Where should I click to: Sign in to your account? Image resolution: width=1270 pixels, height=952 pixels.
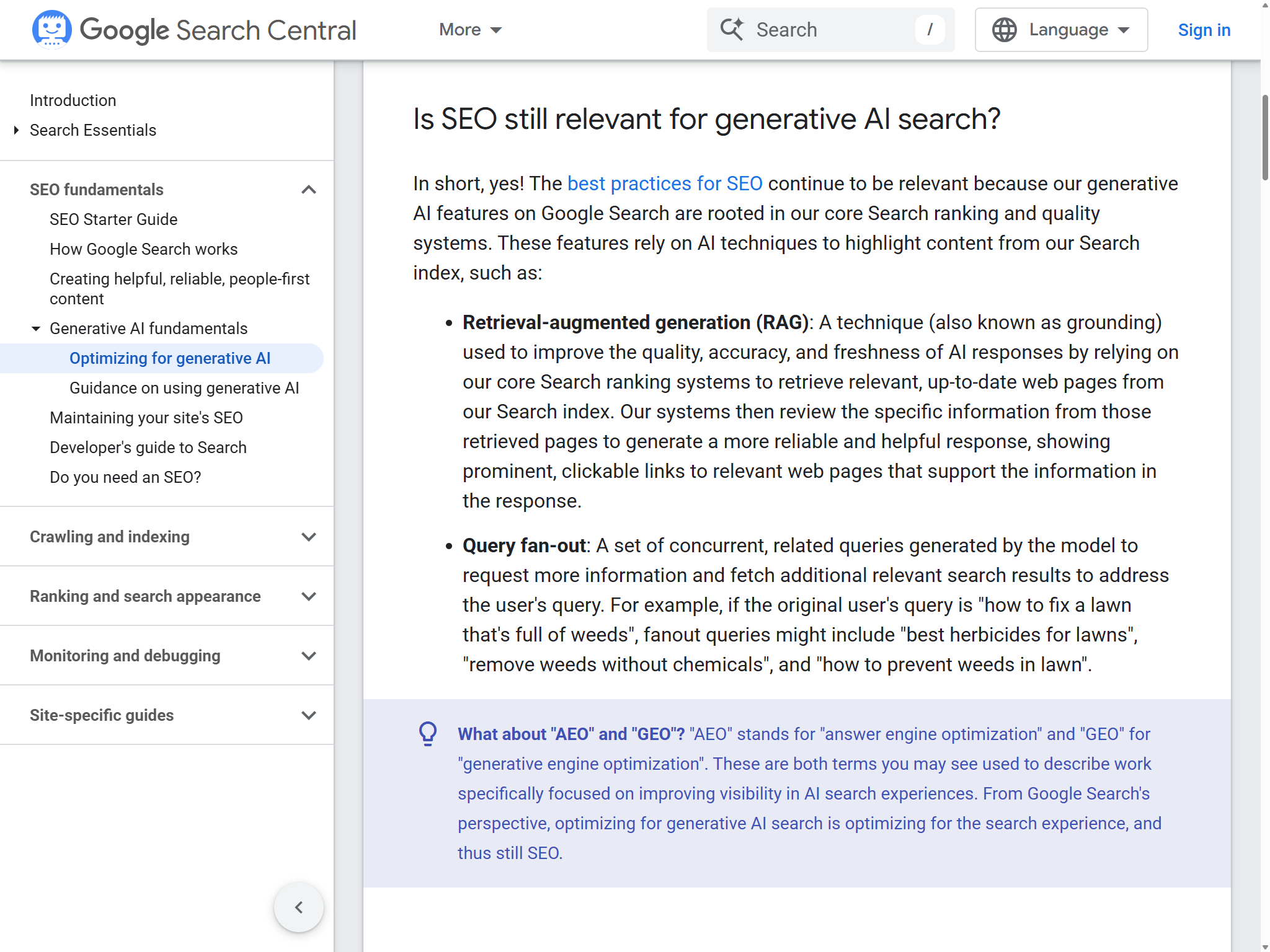[1204, 30]
